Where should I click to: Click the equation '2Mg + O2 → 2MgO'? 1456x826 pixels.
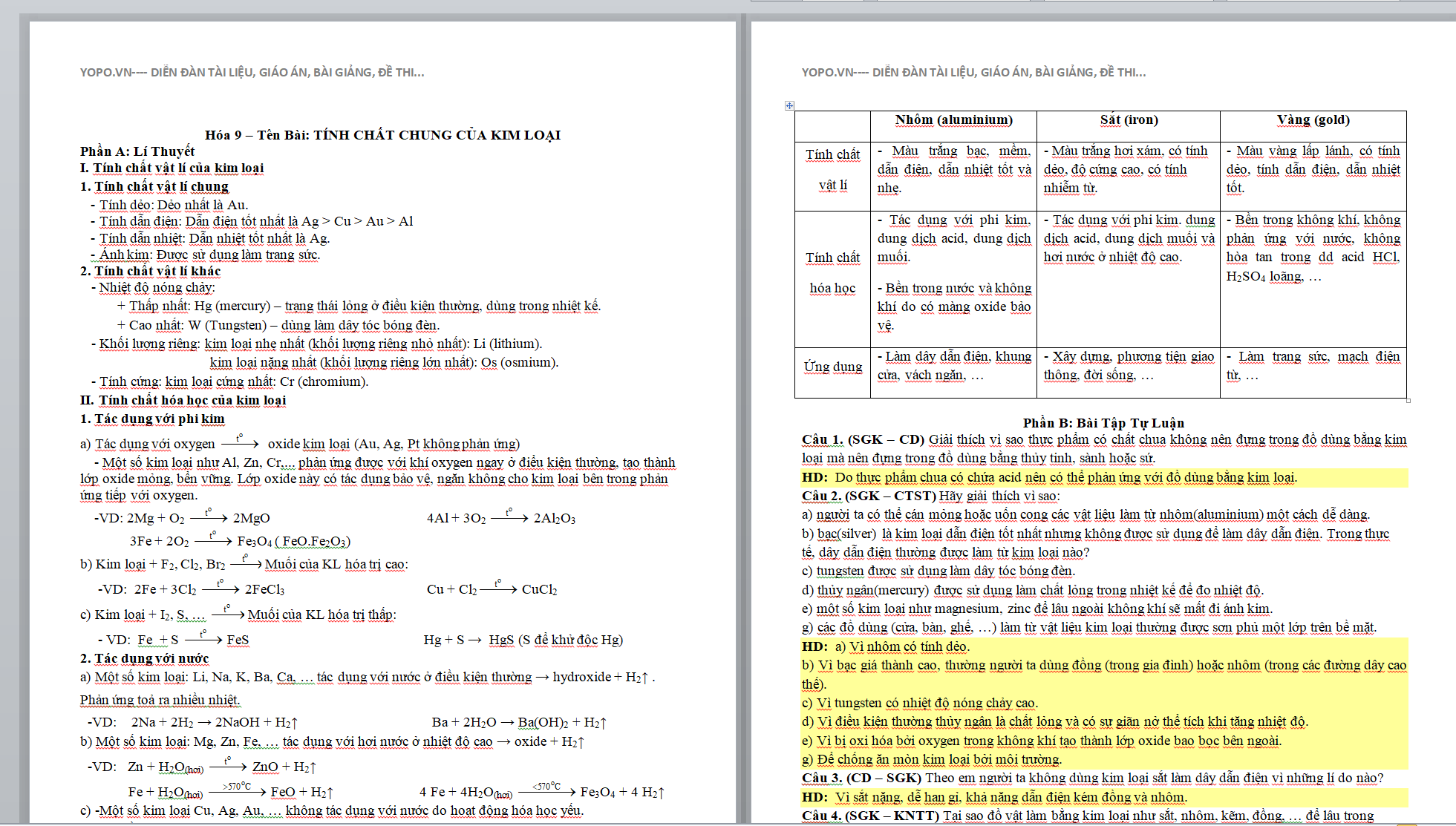tap(198, 517)
